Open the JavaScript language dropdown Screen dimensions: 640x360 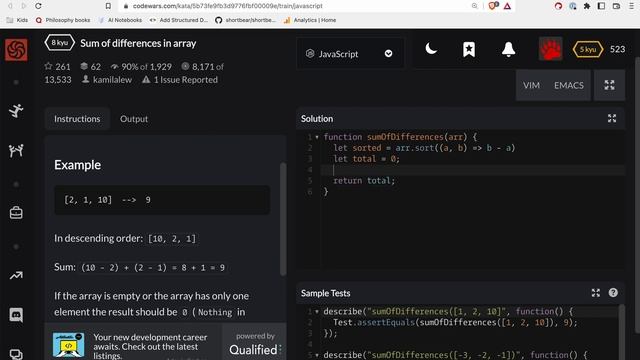tap(350, 53)
